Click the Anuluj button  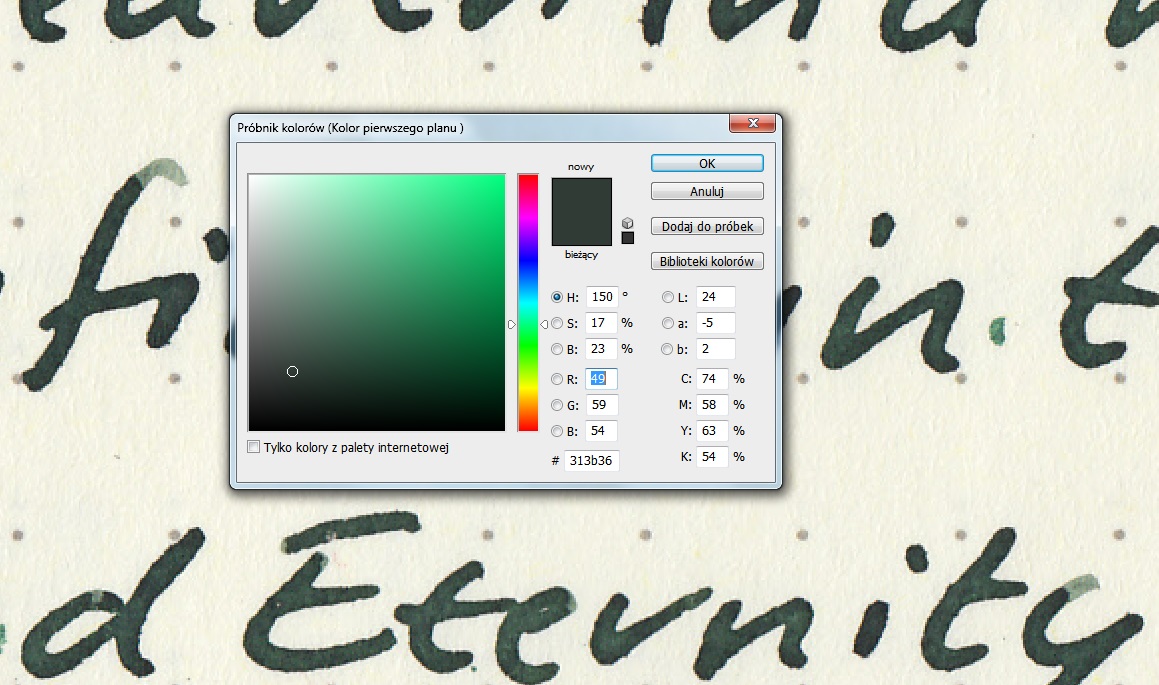707,191
